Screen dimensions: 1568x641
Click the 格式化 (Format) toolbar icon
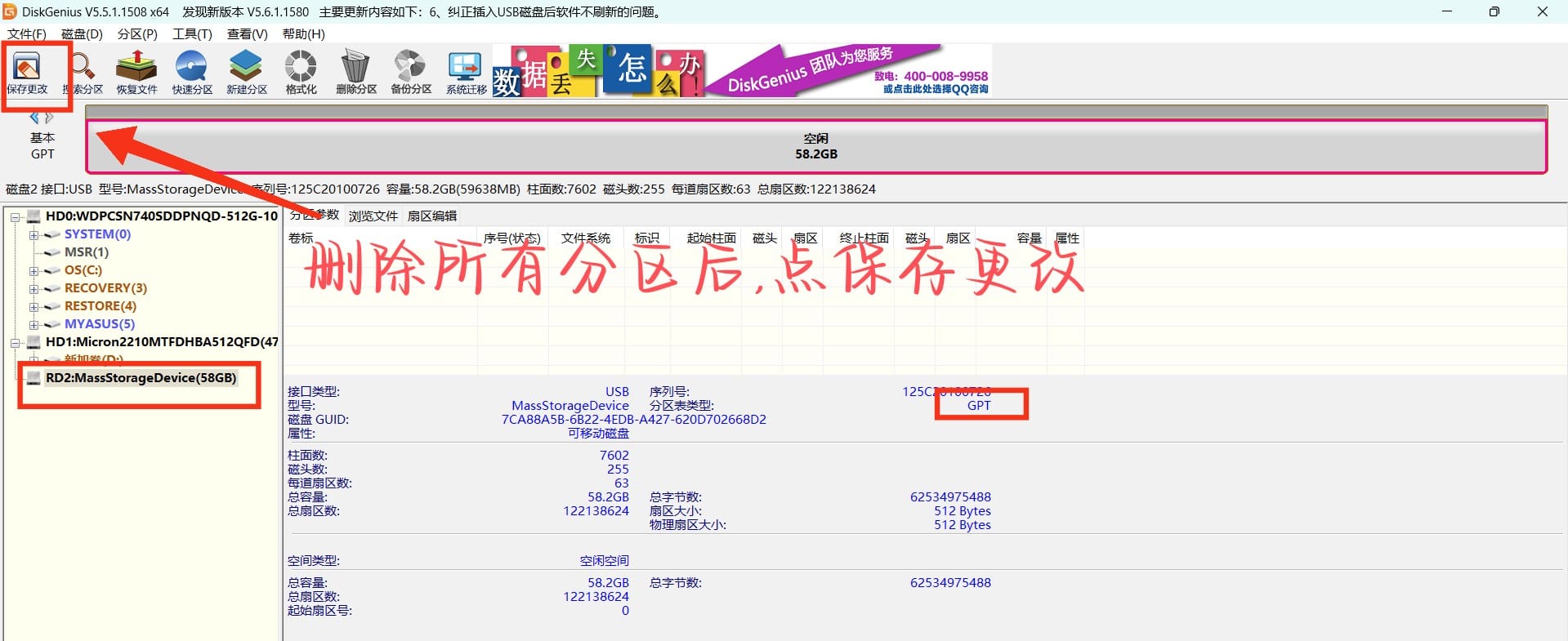[x=301, y=72]
